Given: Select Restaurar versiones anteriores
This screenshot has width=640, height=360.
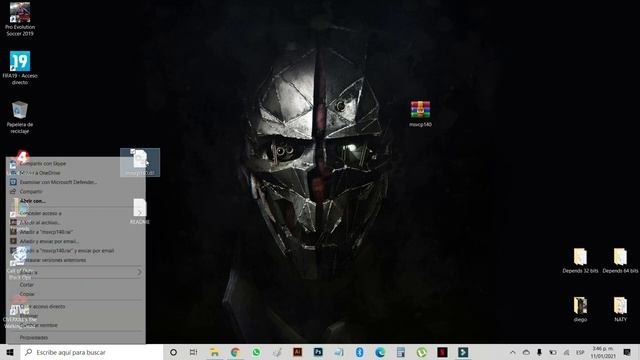Looking at the screenshot, I should [76, 260].
